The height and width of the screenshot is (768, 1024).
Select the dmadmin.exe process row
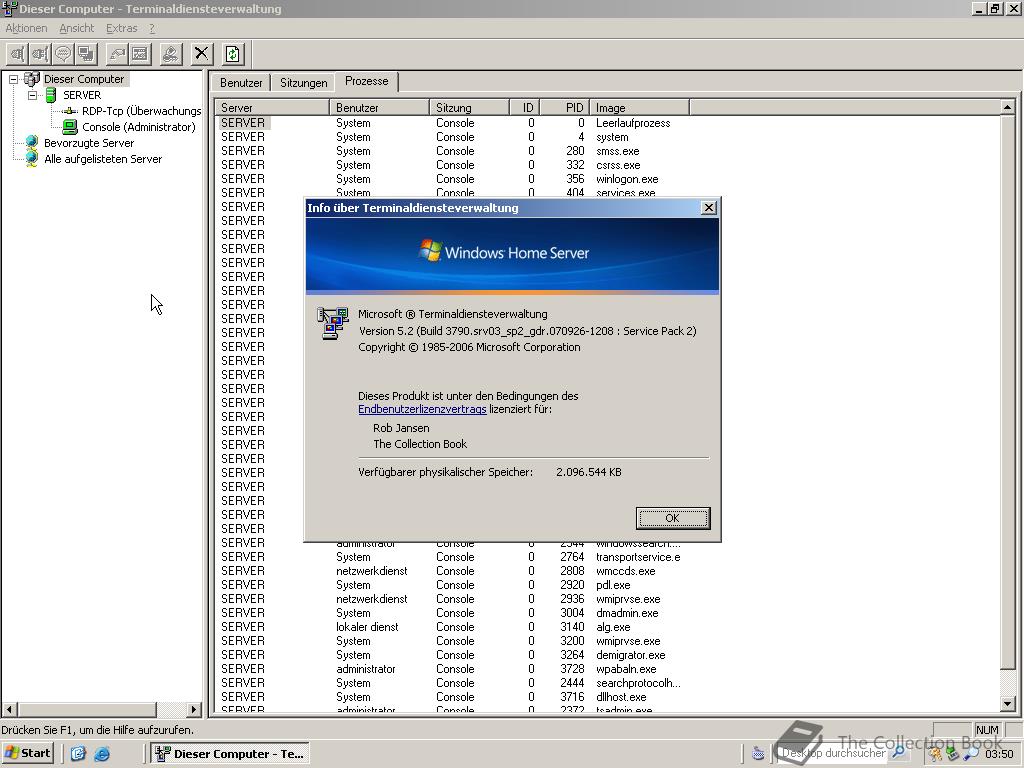point(607,613)
